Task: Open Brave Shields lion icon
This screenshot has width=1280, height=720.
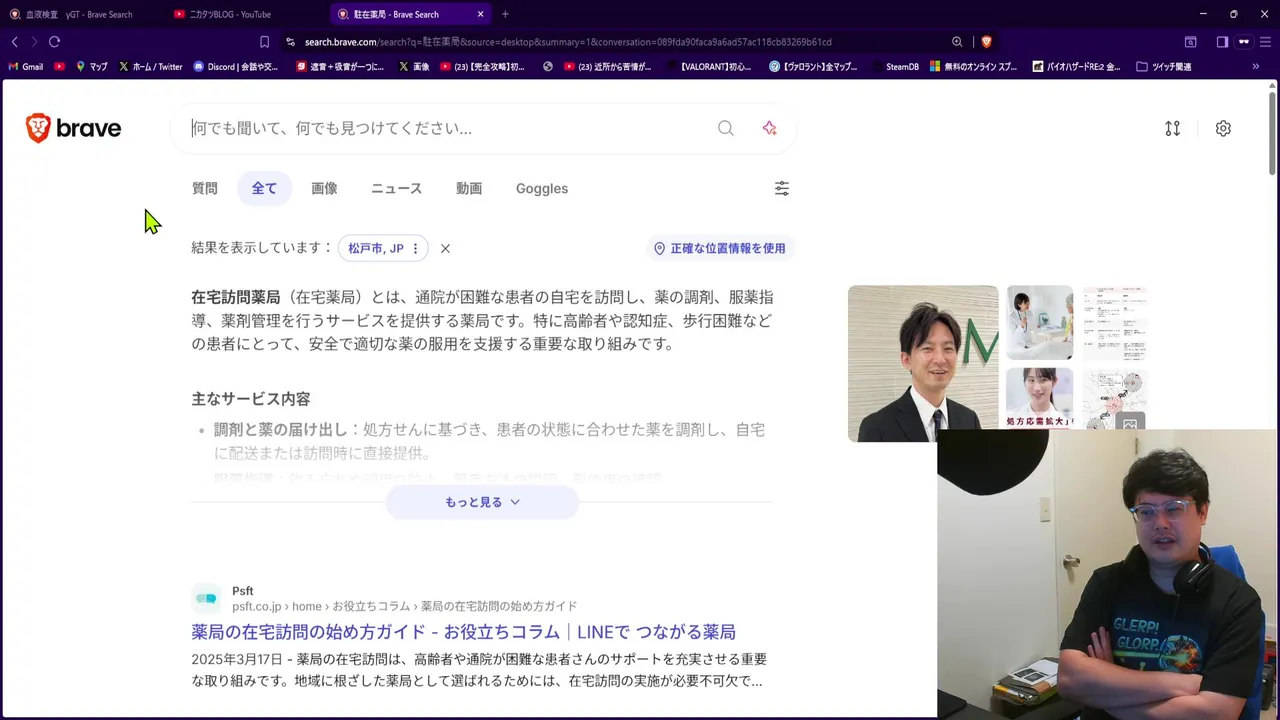Action: point(986,42)
